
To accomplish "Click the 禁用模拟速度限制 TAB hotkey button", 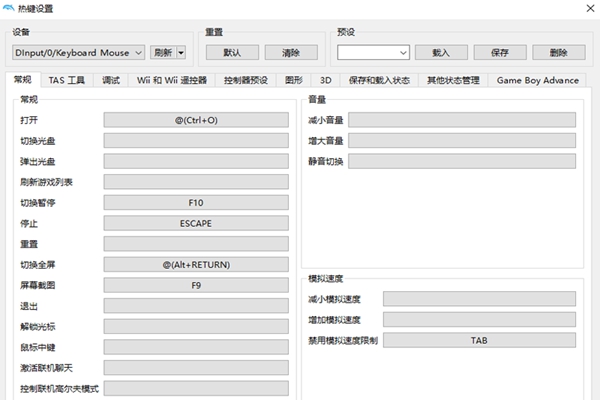I will click(x=479, y=340).
